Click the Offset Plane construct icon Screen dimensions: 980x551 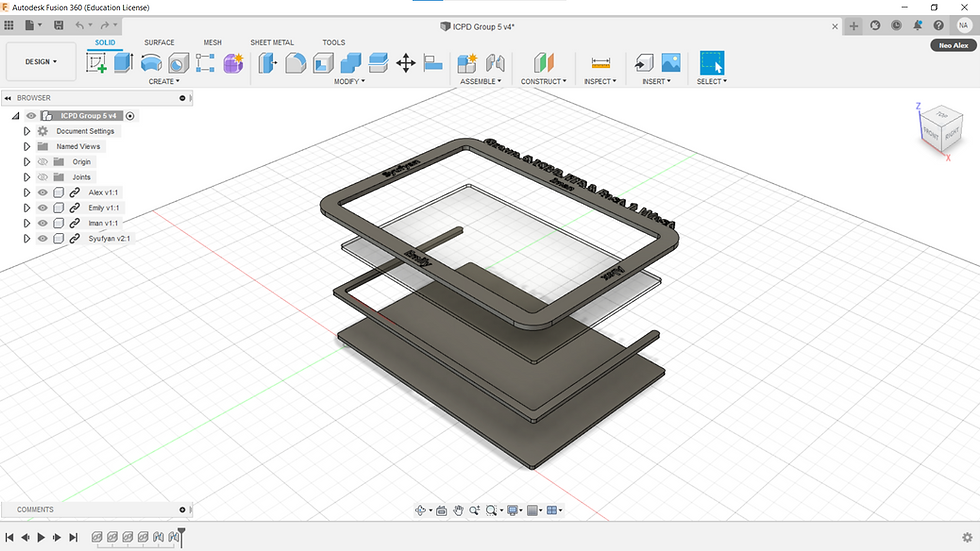pyautogui.click(x=544, y=63)
